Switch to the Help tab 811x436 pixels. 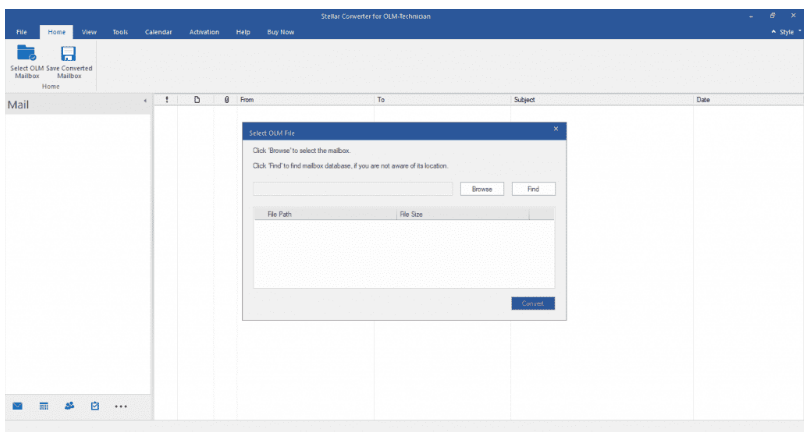pos(243,32)
